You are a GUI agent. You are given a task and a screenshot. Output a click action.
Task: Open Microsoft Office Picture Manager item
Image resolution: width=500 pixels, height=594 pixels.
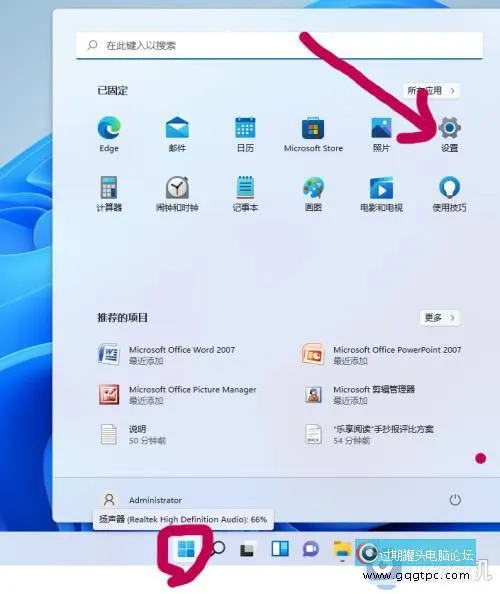[177, 394]
